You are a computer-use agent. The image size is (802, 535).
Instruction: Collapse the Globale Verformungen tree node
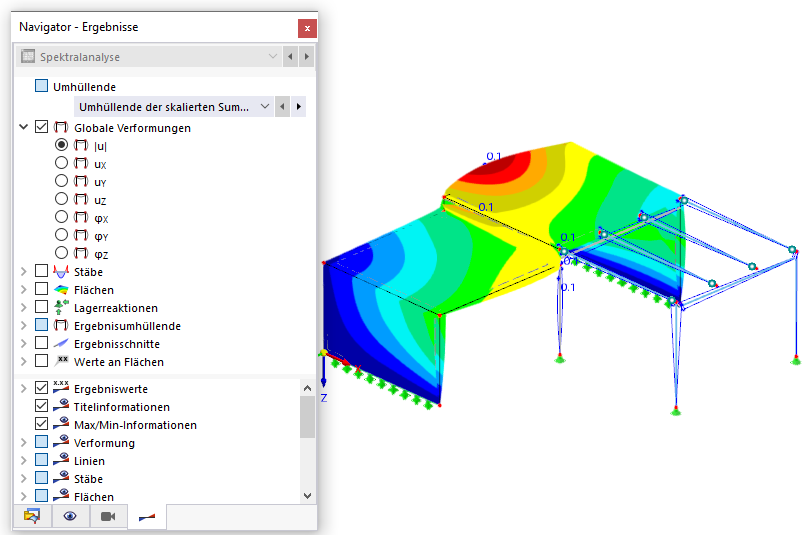[24, 127]
